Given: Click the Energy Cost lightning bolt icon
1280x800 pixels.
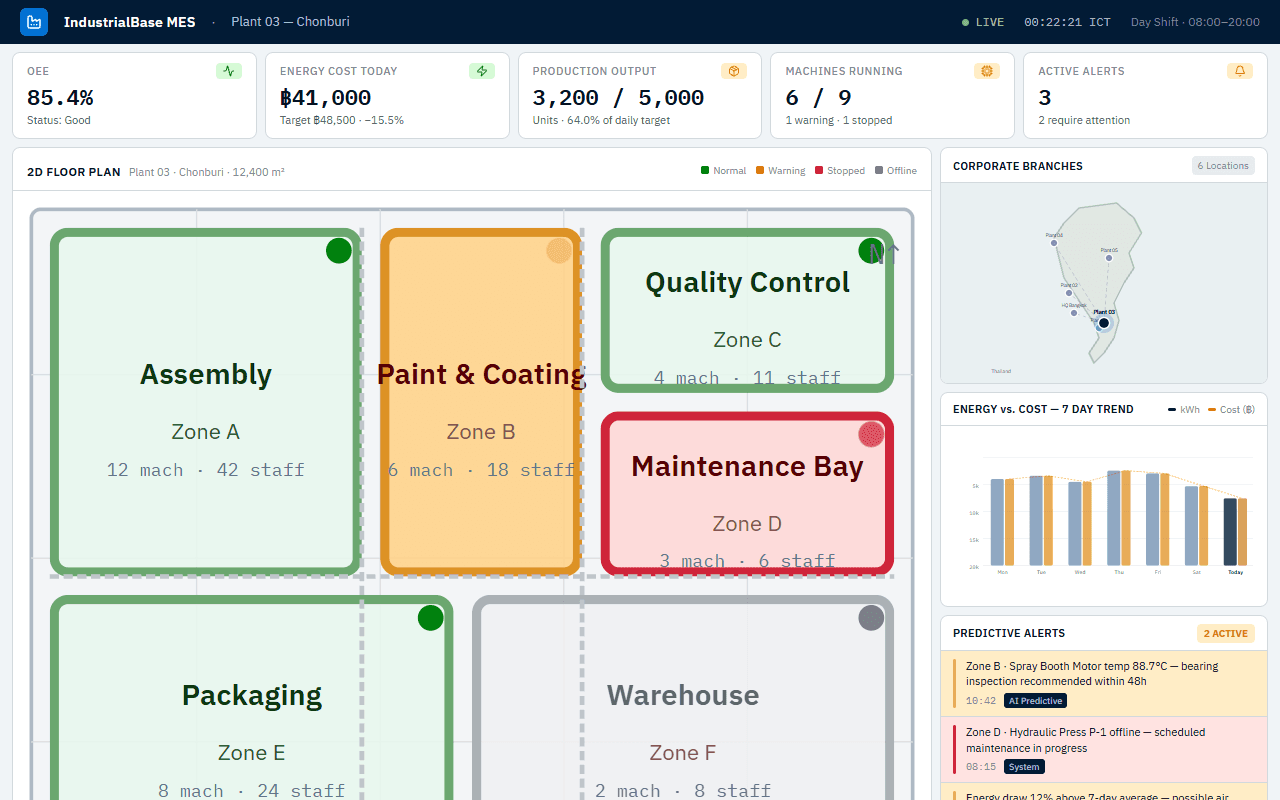Looking at the screenshot, I should [x=482, y=71].
